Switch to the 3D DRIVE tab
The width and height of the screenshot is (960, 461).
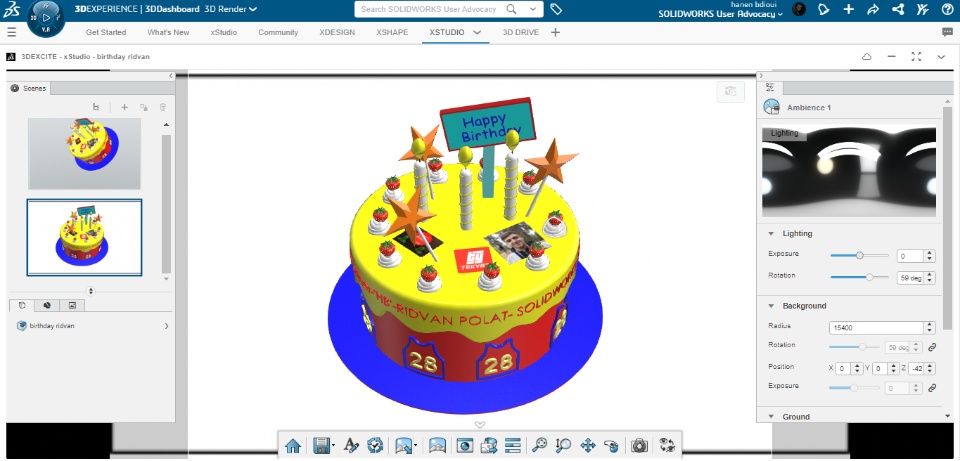point(520,32)
